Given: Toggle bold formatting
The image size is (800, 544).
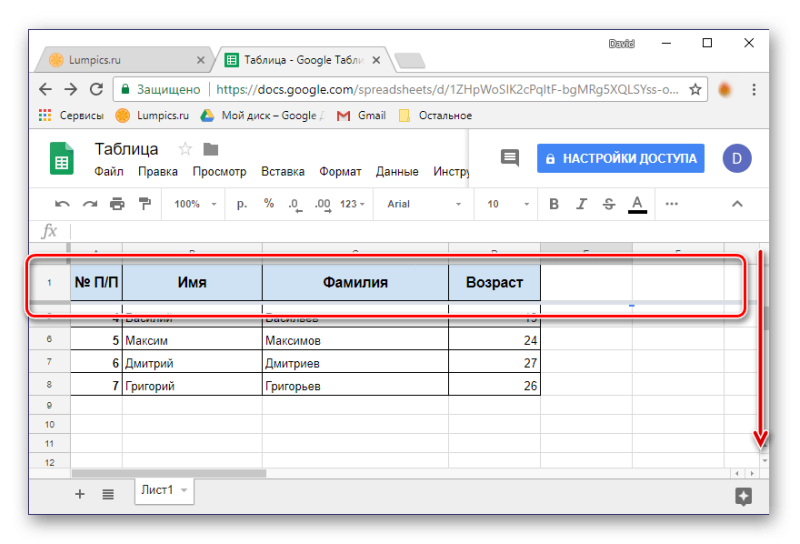Looking at the screenshot, I should click(554, 204).
